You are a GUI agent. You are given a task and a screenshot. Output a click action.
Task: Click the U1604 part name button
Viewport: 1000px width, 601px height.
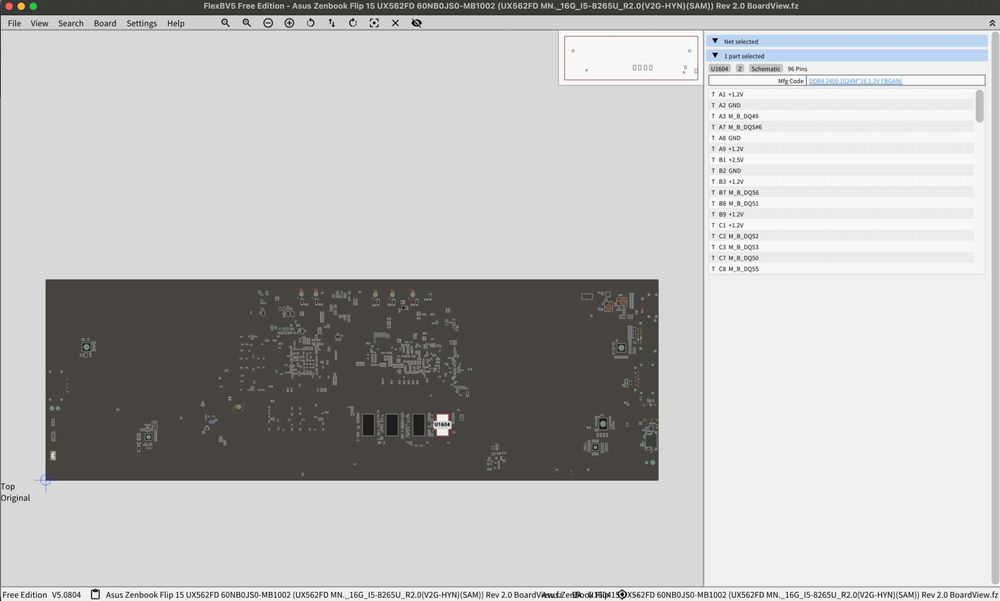(x=719, y=68)
